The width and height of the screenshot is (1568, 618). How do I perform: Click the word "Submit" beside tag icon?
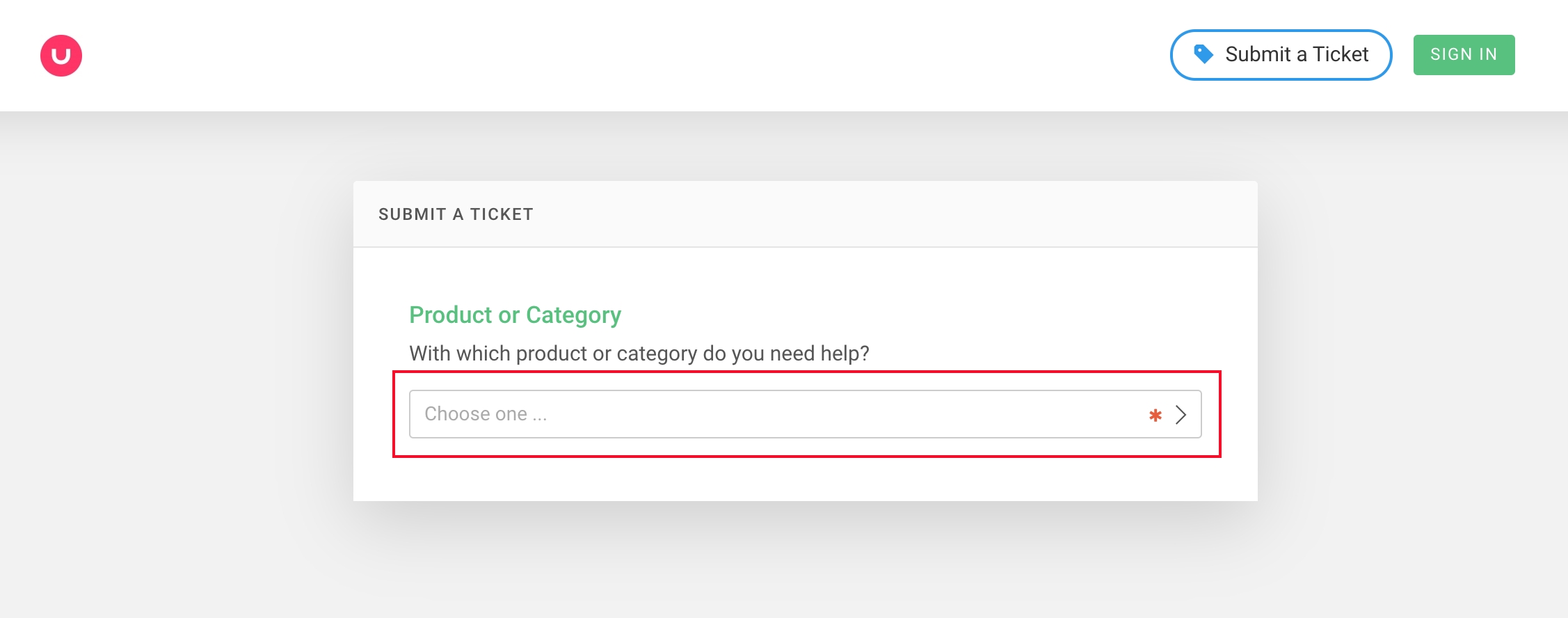(x=1258, y=54)
